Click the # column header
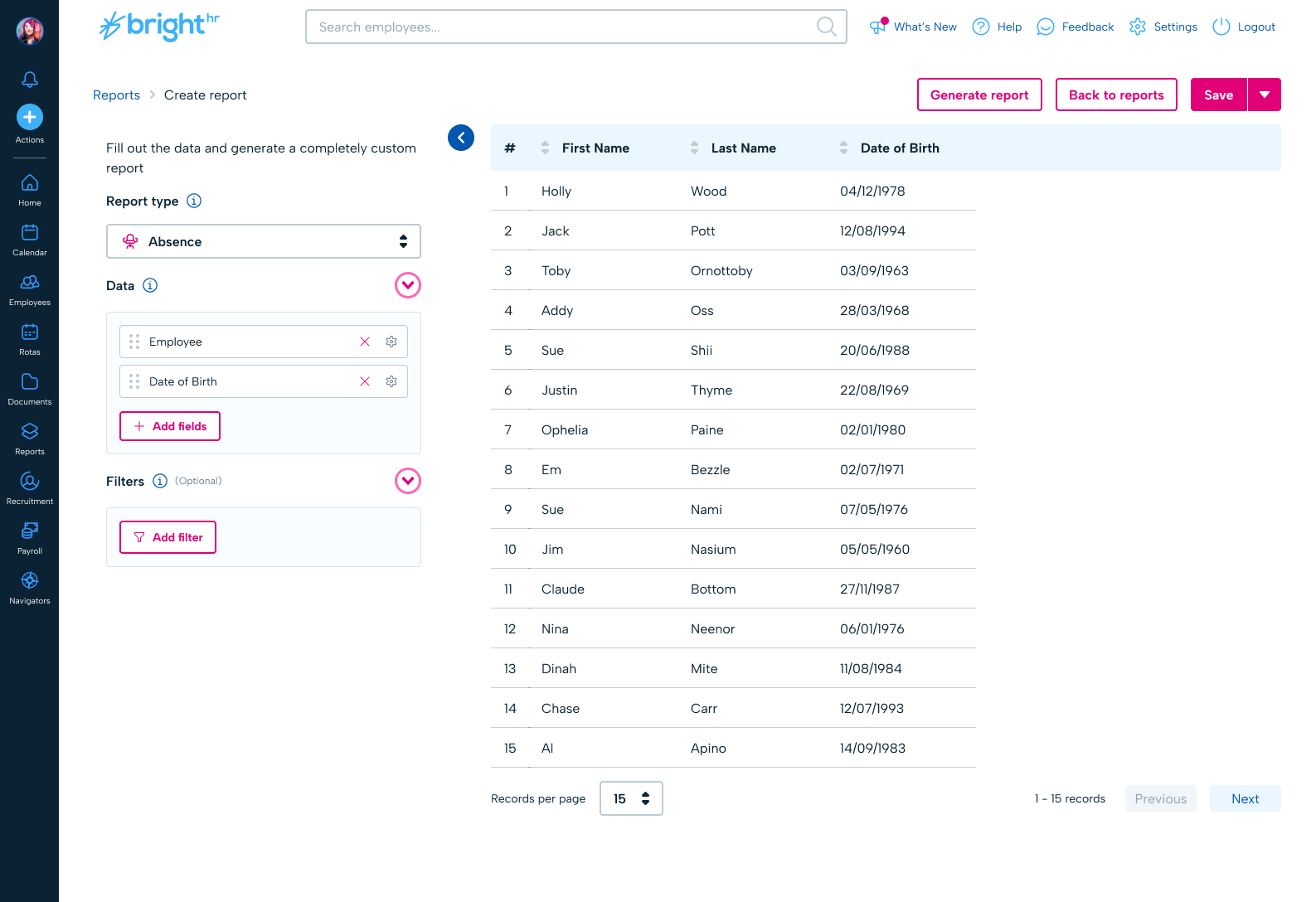Viewport: 1316px width, 902px height. [x=510, y=148]
